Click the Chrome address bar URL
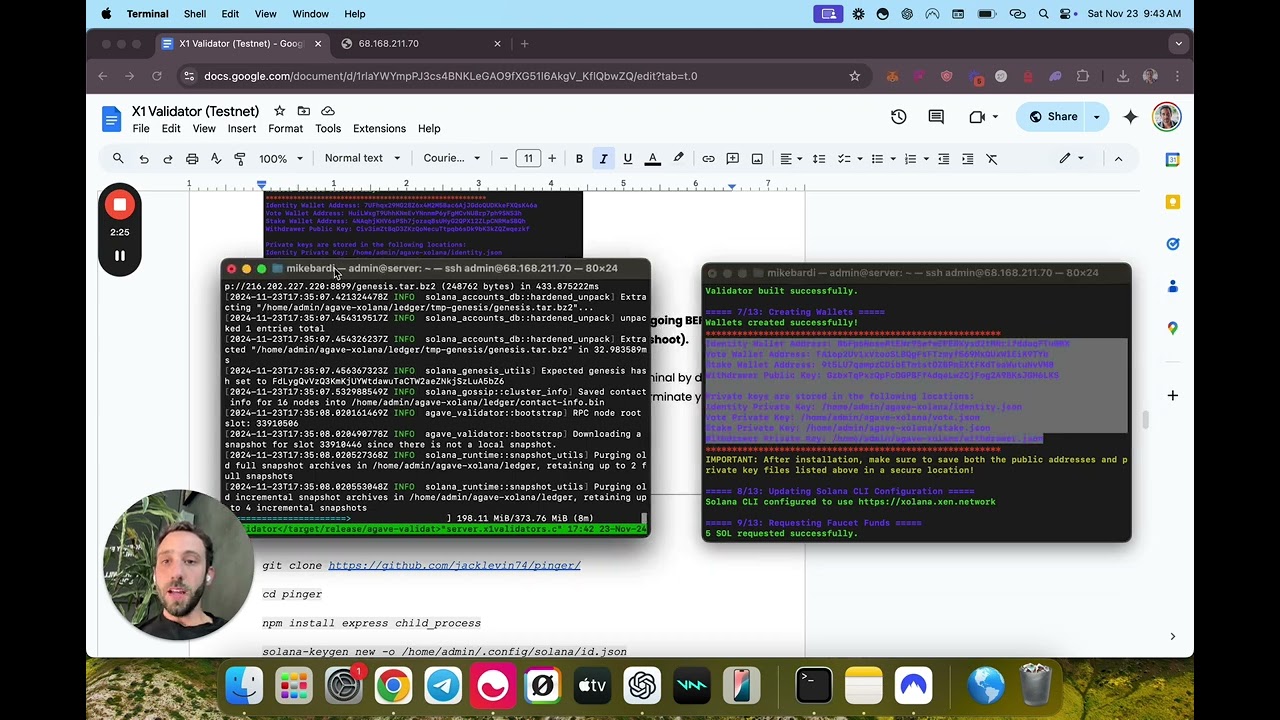1280x720 pixels. coord(450,76)
